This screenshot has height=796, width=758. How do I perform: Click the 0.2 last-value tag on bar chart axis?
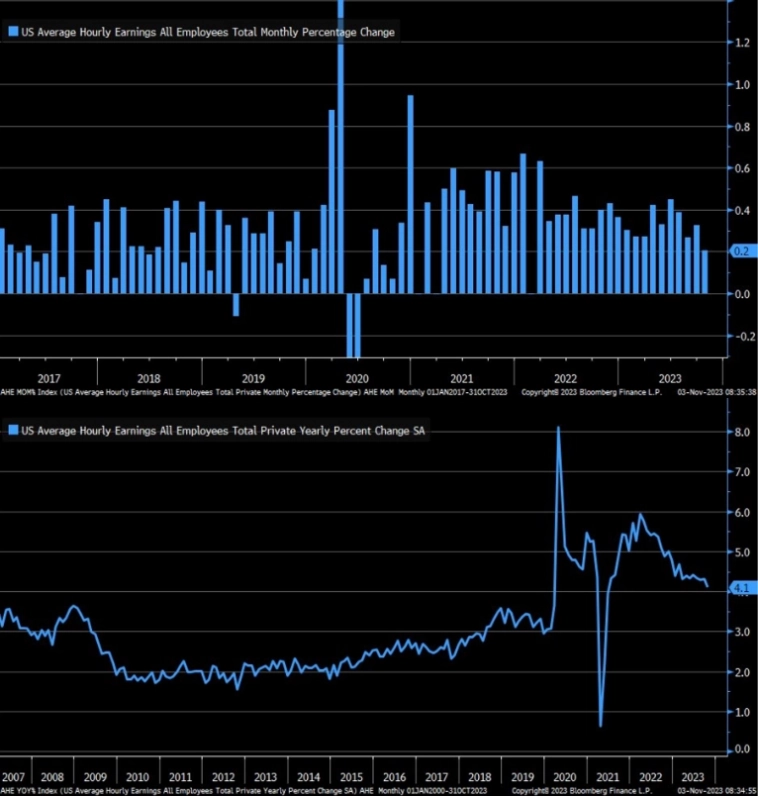[742, 252]
